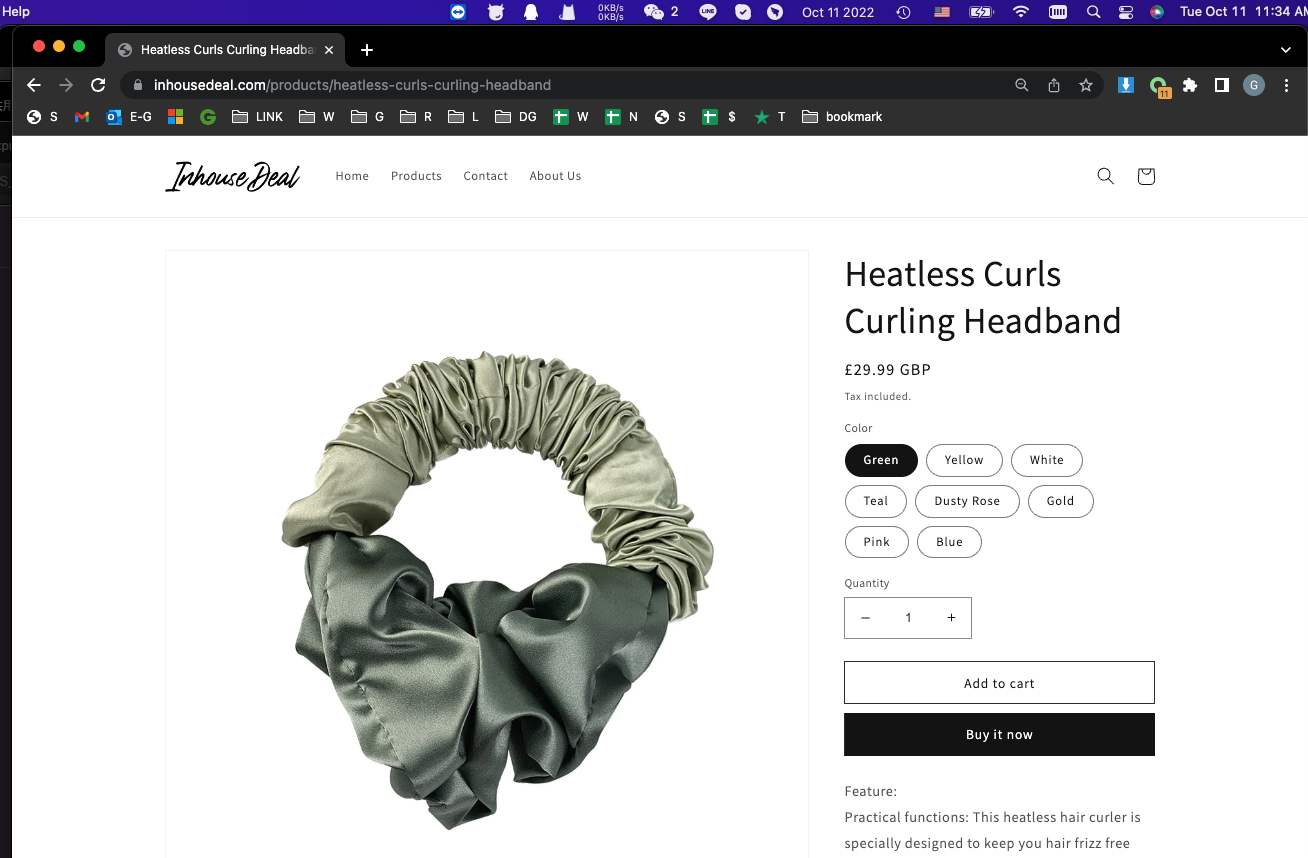
Task: Click the quantity input field showing 1
Action: pyautogui.click(x=908, y=618)
